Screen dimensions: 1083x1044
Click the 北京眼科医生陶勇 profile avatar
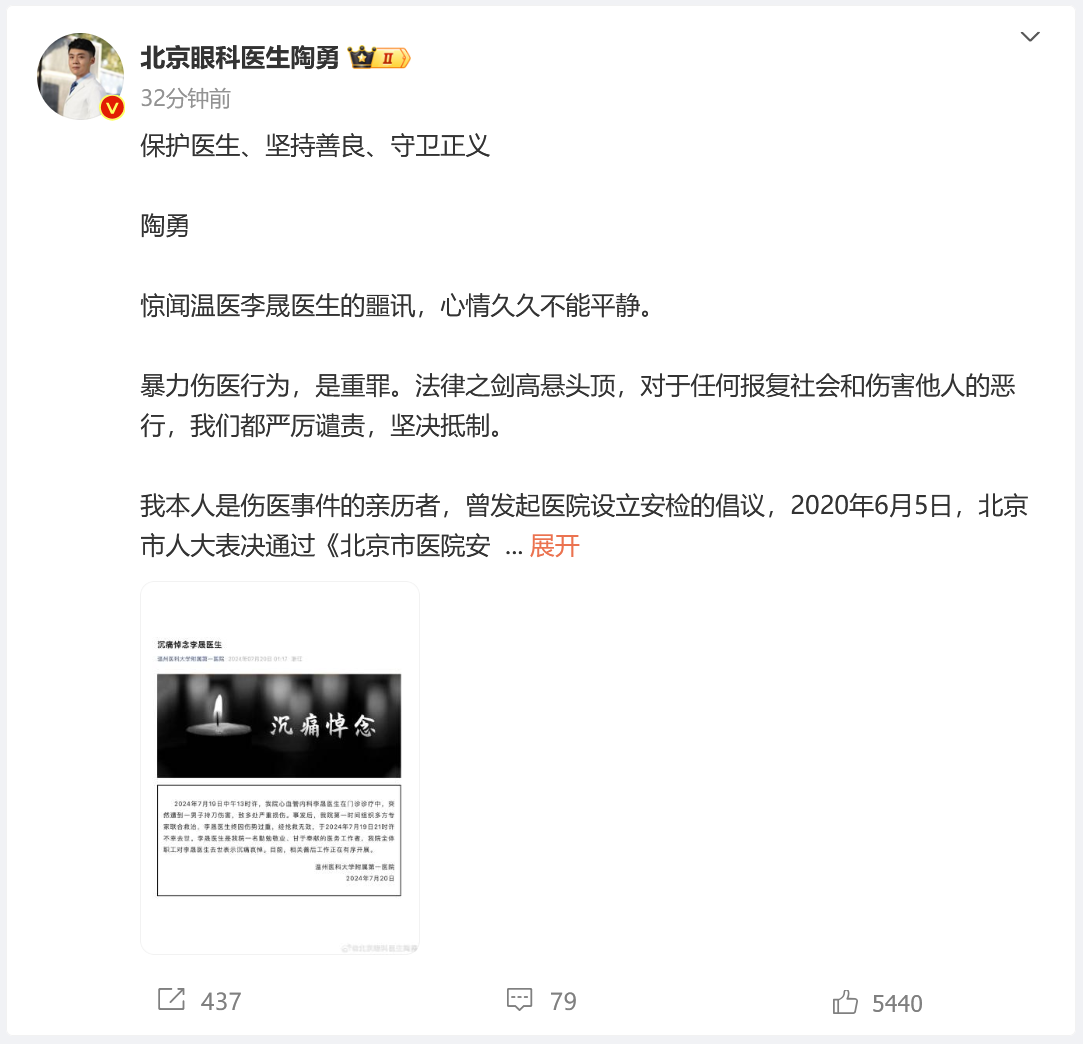[x=81, y=76]
